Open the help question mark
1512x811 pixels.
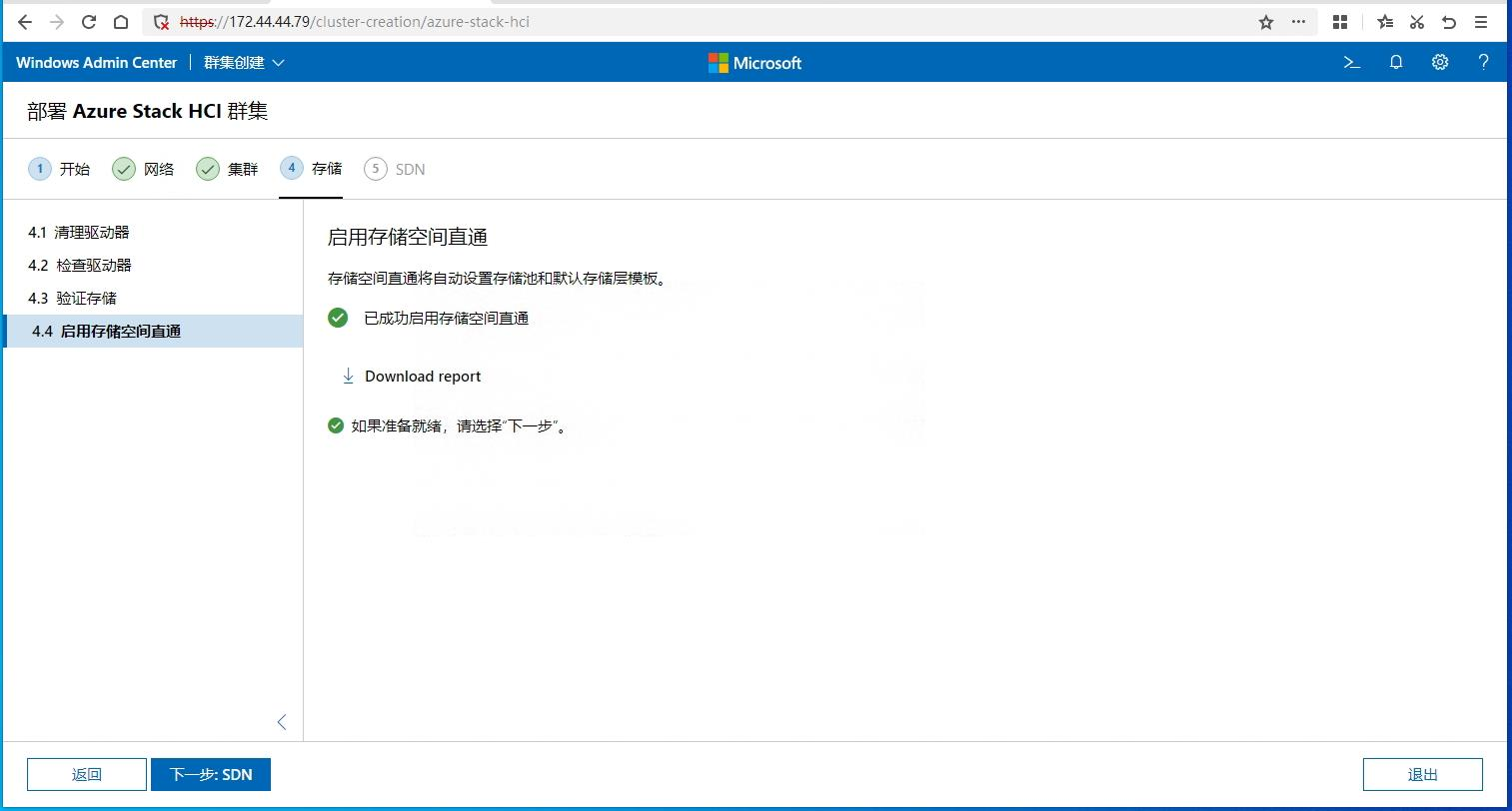click(x=1483, y=62)
